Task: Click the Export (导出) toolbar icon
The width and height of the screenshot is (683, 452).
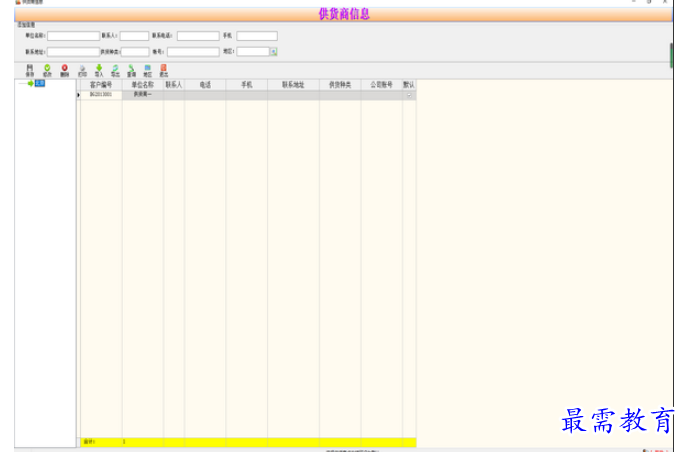Action: click(115, 69)
